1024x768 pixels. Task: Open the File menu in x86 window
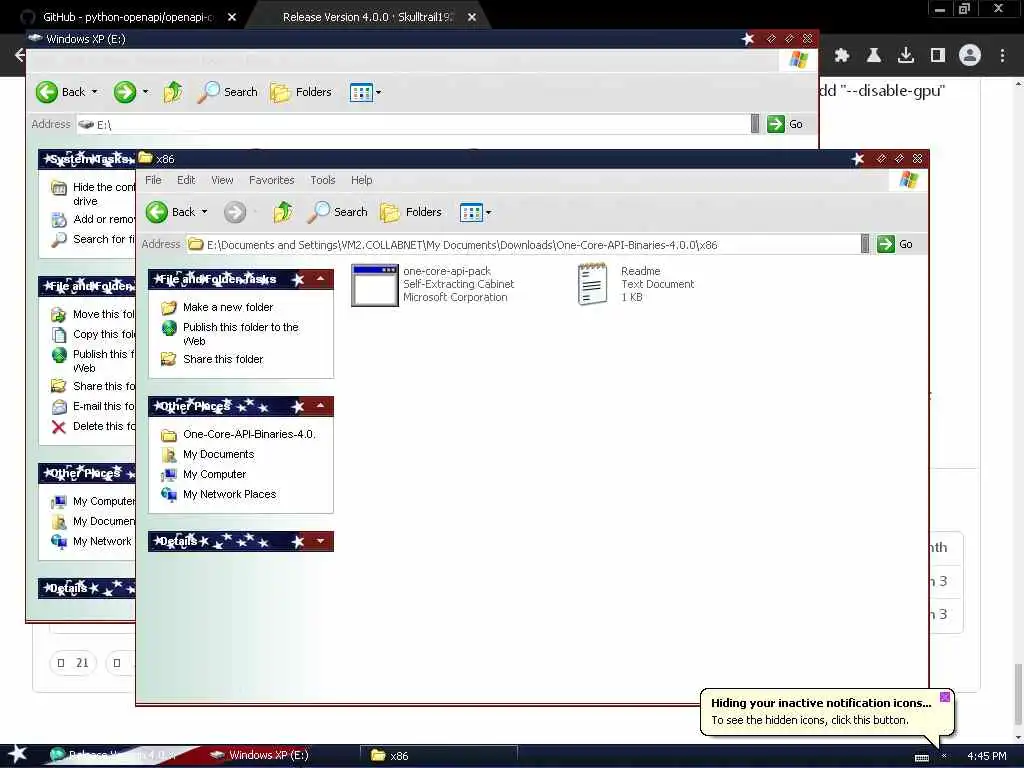click(153, 180)
